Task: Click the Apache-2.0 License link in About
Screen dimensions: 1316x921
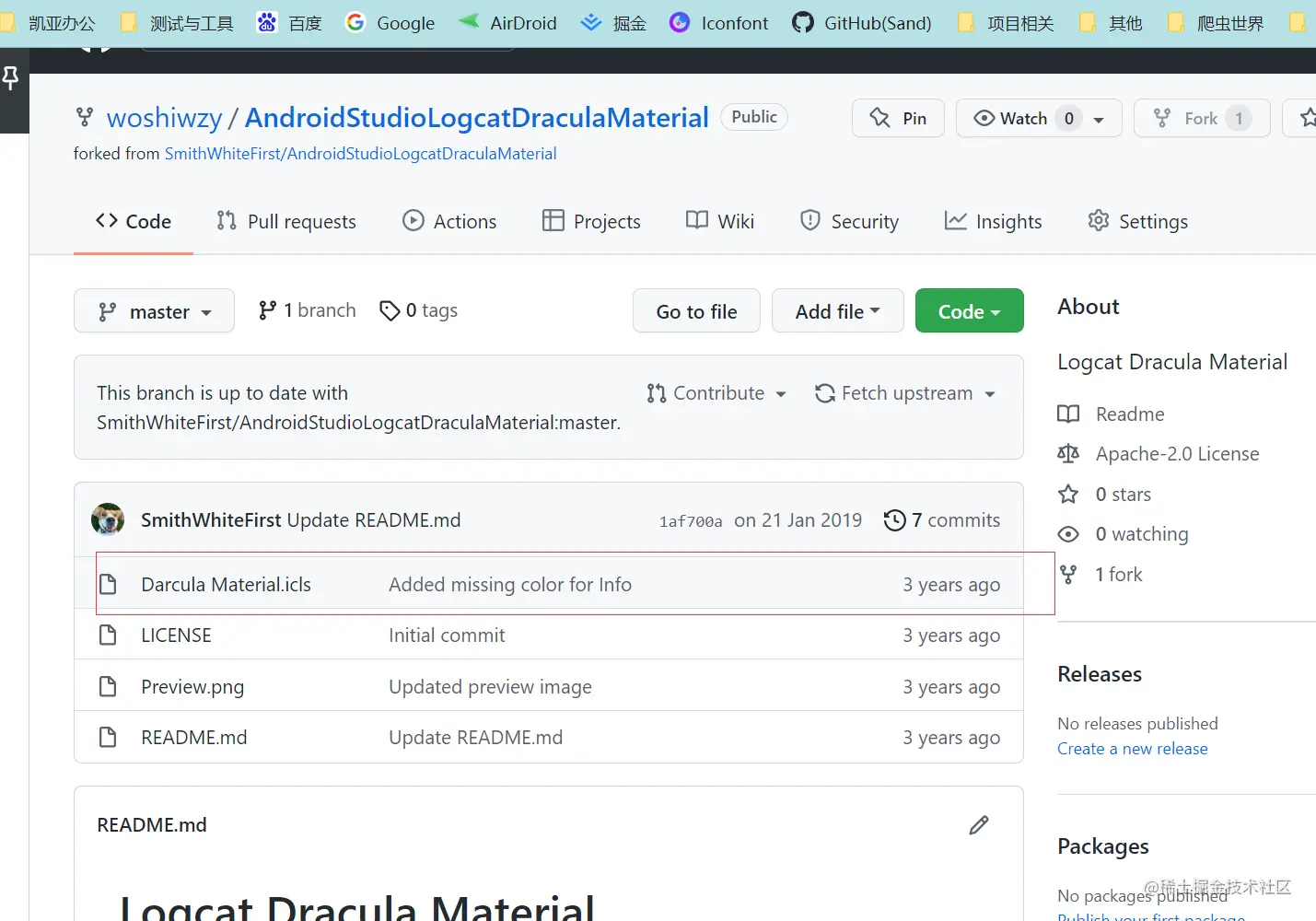Action: (1177, 454)
